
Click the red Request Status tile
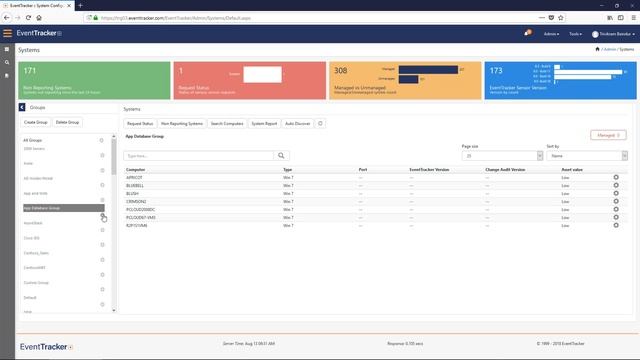(250, 80)
